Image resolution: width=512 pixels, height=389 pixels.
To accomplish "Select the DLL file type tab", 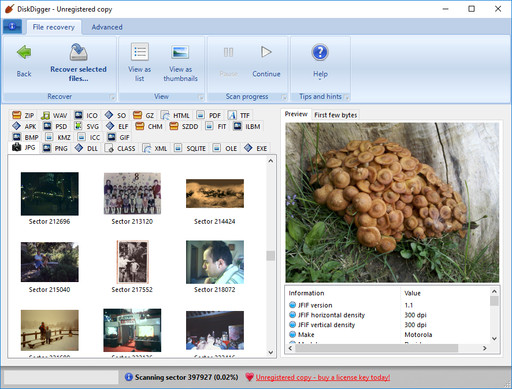I will pos(86,148).
